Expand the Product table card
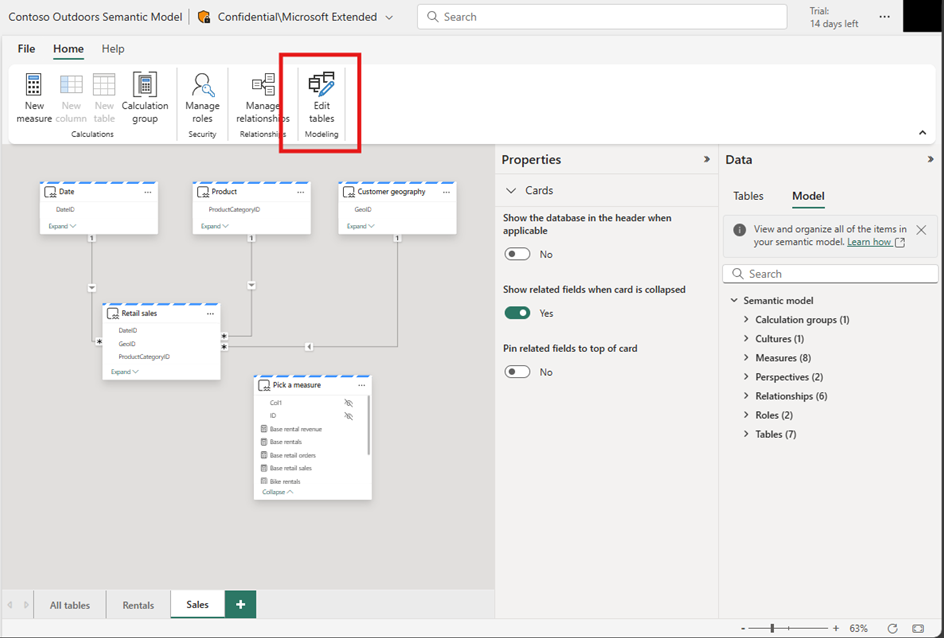944x638 pixels. click(215, 226)
